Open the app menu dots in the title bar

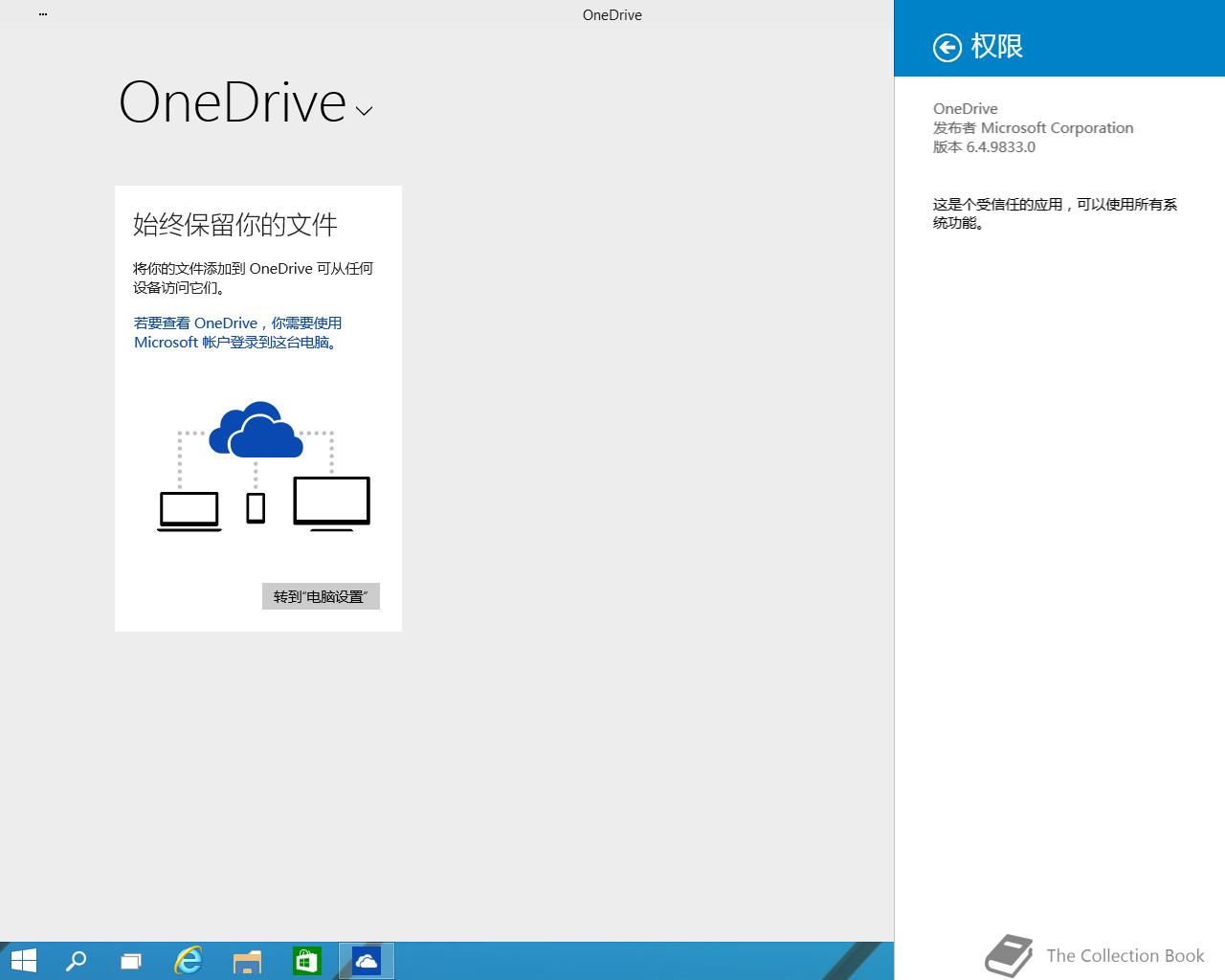tap(43, 14)
